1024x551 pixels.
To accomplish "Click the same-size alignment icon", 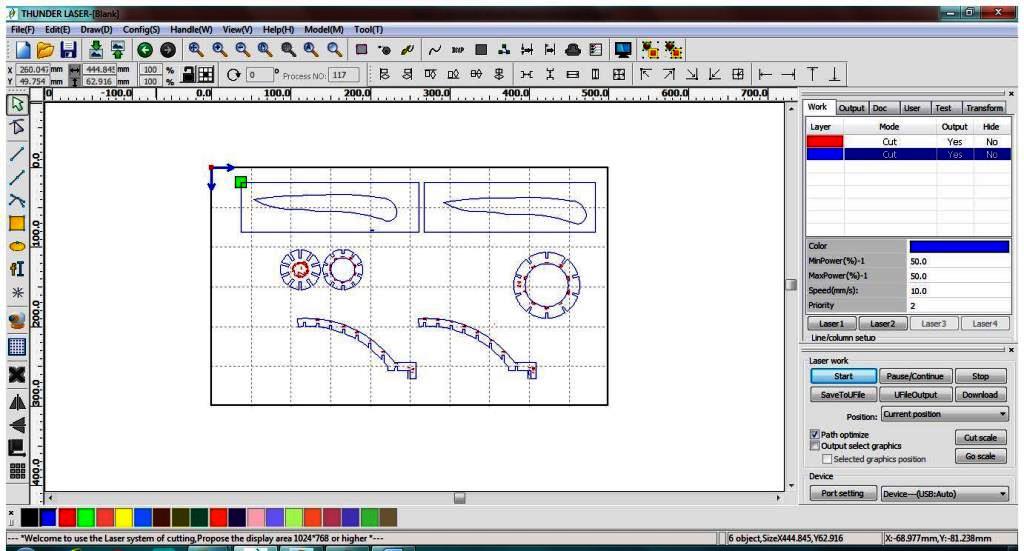I will (x=618, y=74).
